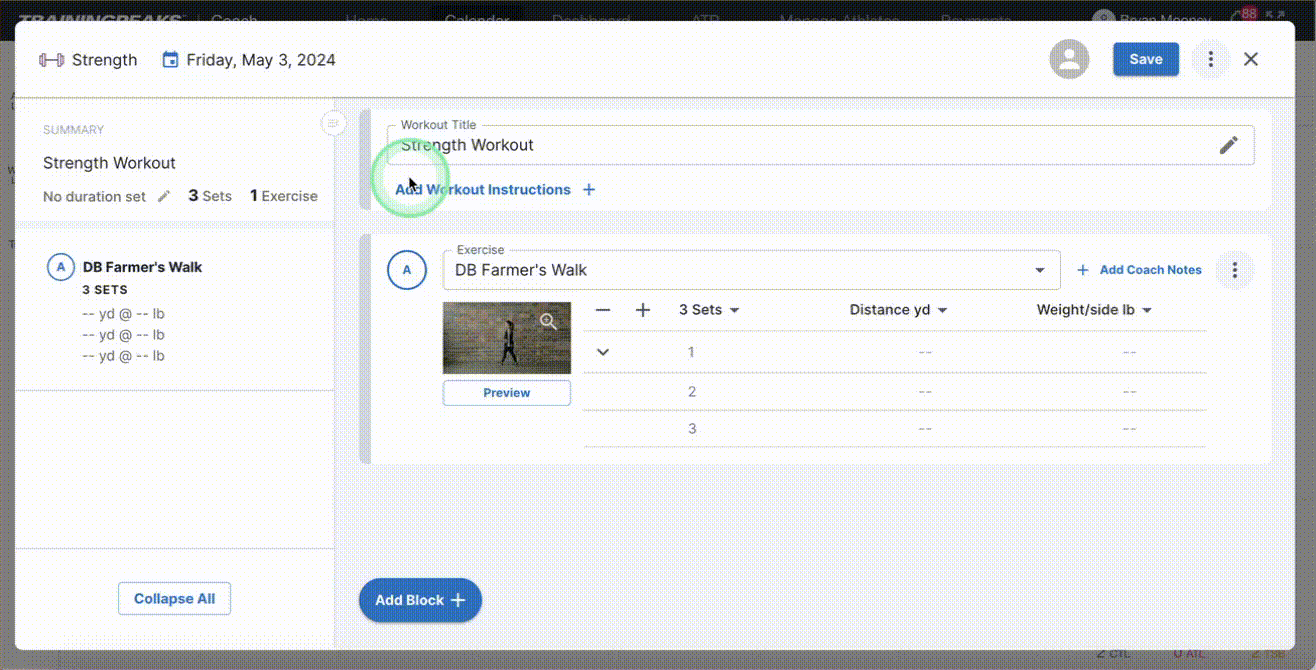Image resolution: width=1316 pixels, height=670 pixels.
Task: Click the pencil icon to edit Workout Title
Action: pyautogui.click(x=1229, y=144)
